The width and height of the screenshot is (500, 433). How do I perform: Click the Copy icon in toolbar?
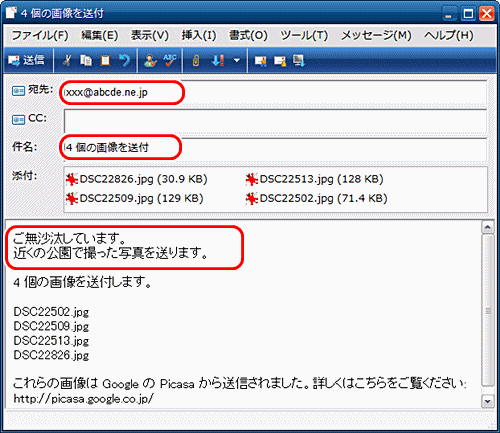tap(86, 61)
